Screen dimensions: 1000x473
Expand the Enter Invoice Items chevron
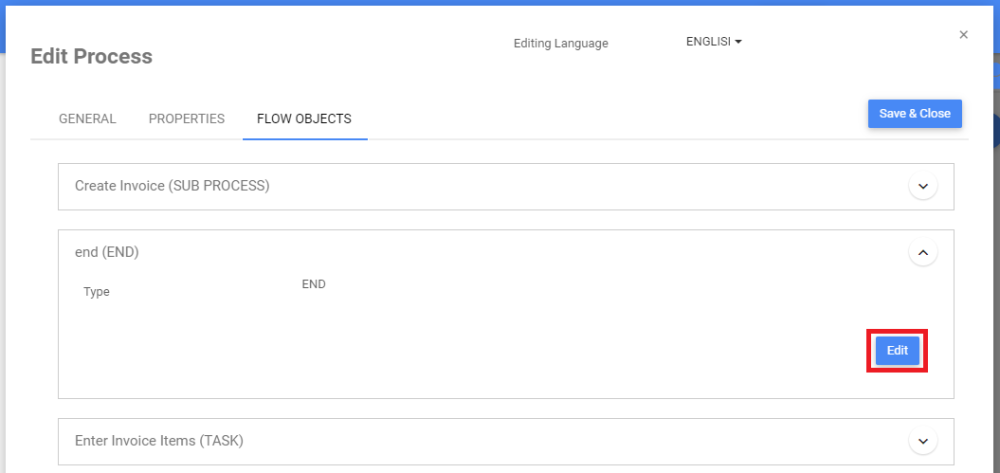coord(922,440)
